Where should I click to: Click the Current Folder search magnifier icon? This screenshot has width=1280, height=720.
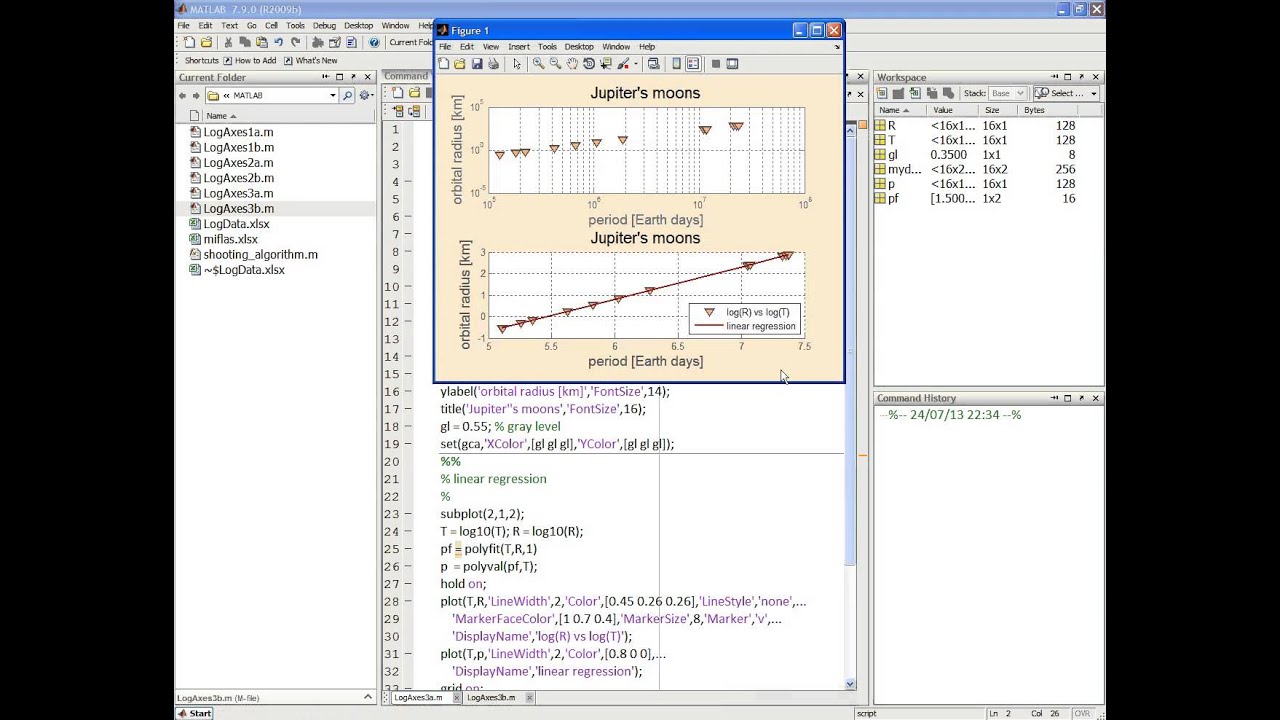point(347,95)
